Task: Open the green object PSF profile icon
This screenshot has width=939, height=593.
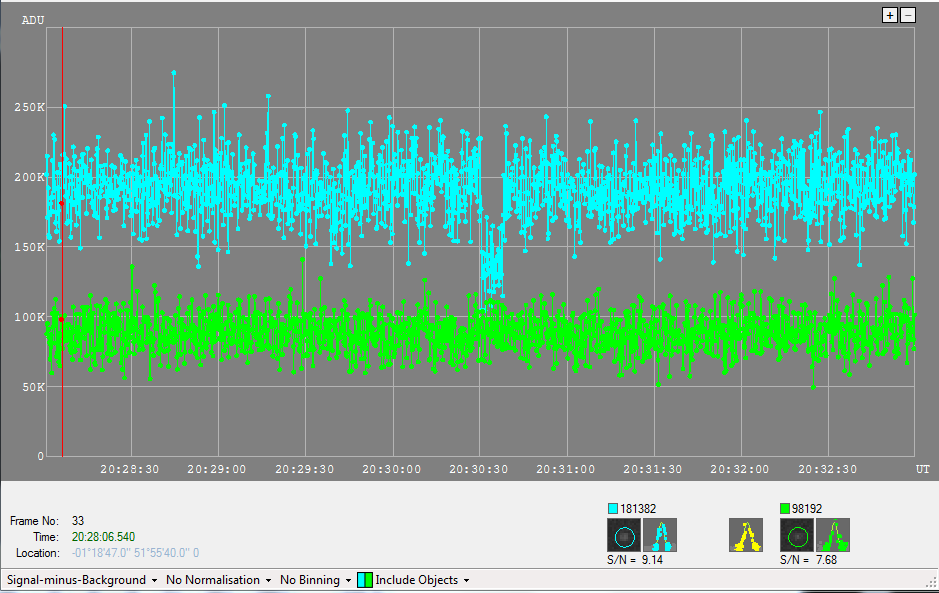Action: pos(832,536)
